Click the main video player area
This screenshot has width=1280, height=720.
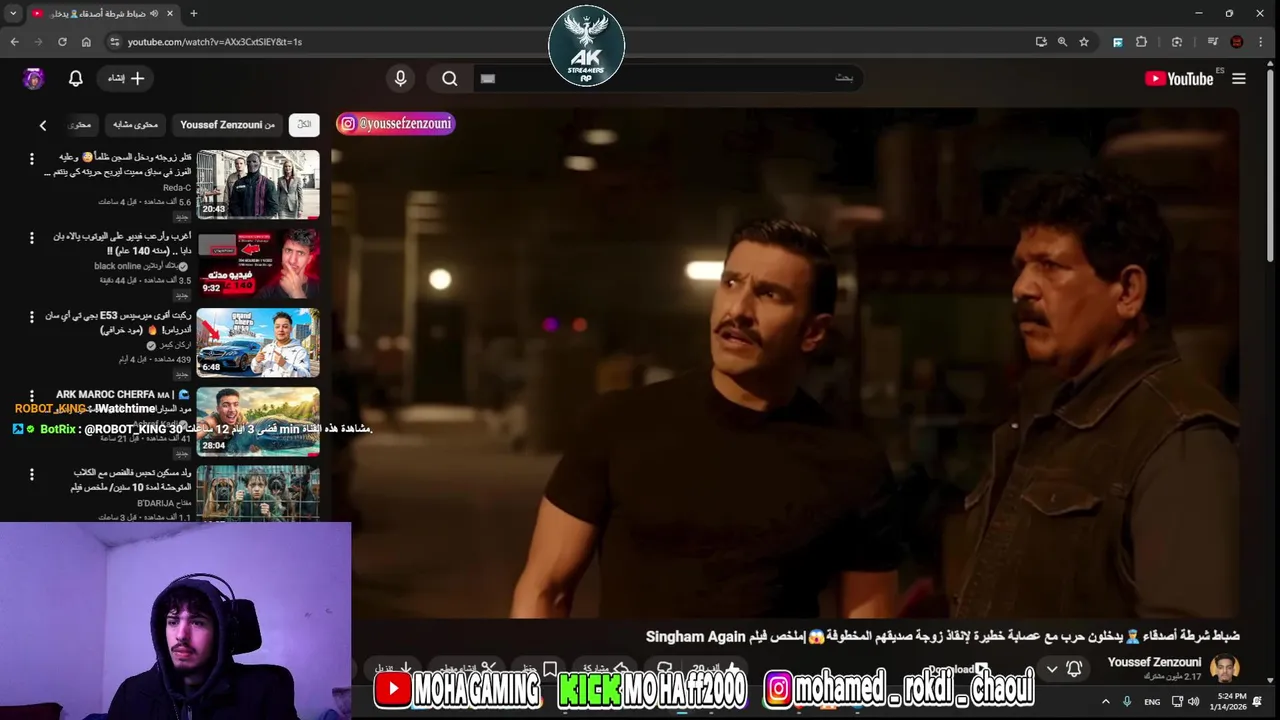(785, 365)
